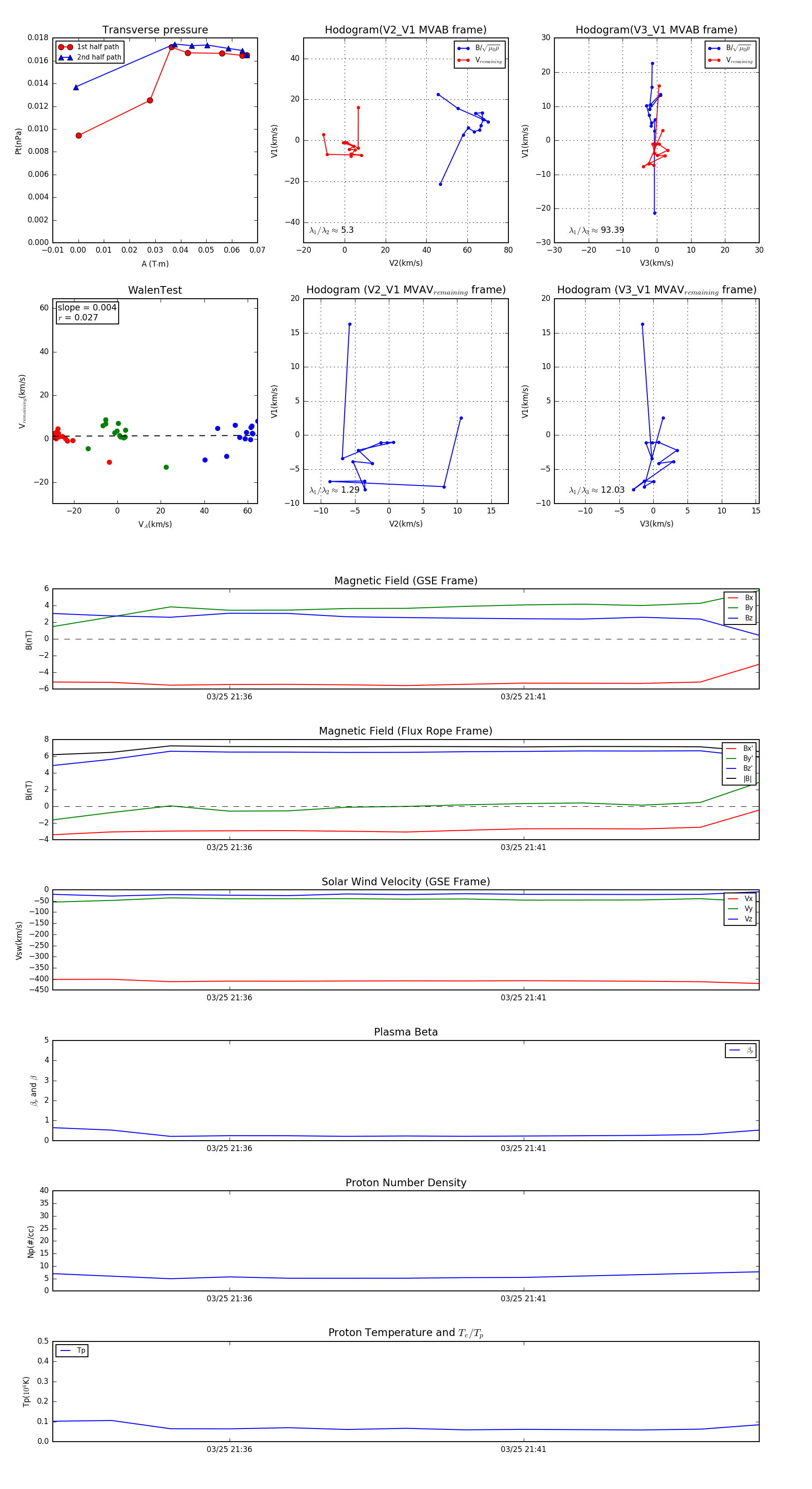Click the "V3(km/s)" x-axis label of V3_V1 MVAB hodogram
This screenshot has height=1489, width=812.
click(656, 263)
